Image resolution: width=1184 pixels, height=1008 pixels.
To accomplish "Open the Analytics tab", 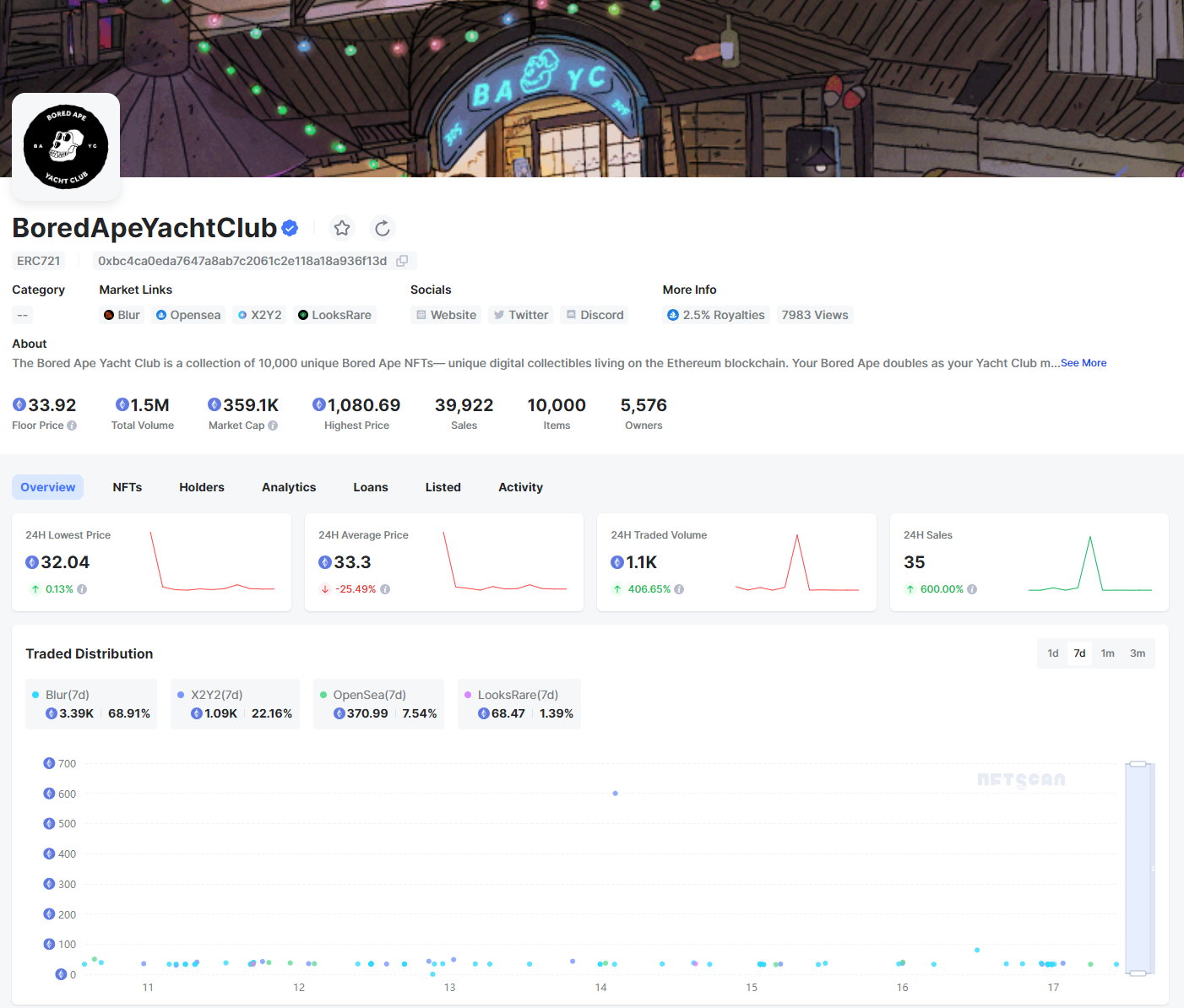I will tap(289, 487).
